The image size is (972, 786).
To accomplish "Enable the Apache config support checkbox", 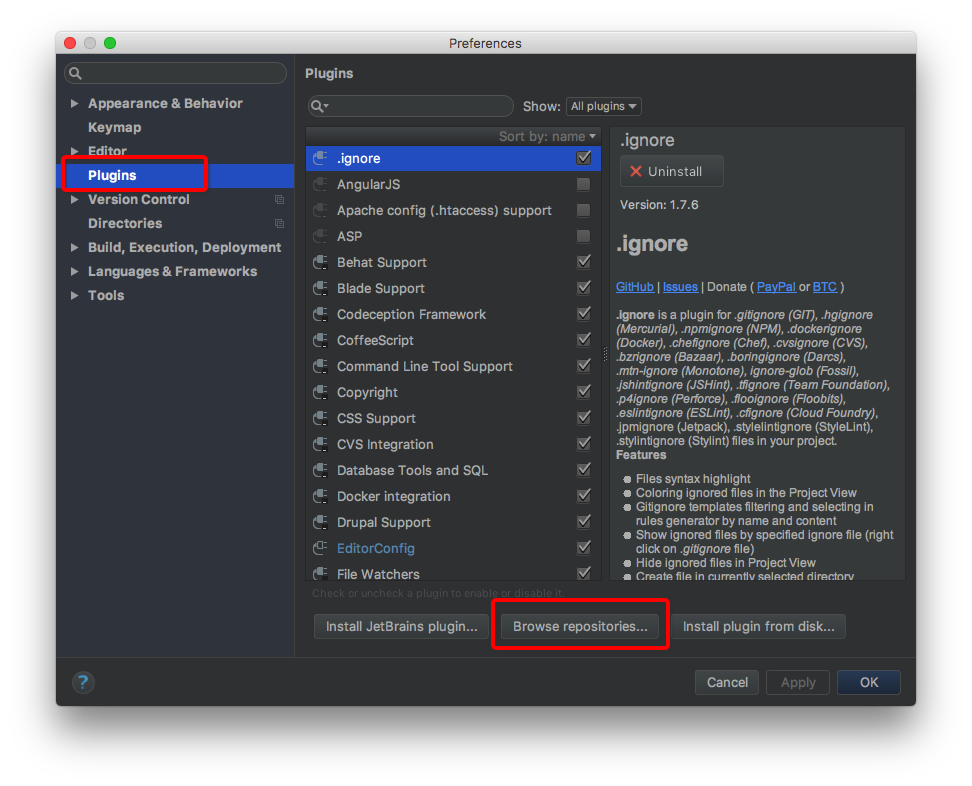I will 583,210.
